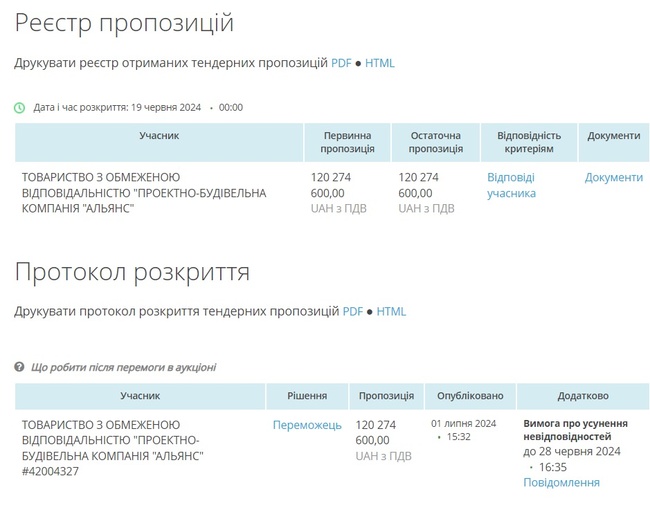Click the Первинна пропозиція column header

point(347,142)
